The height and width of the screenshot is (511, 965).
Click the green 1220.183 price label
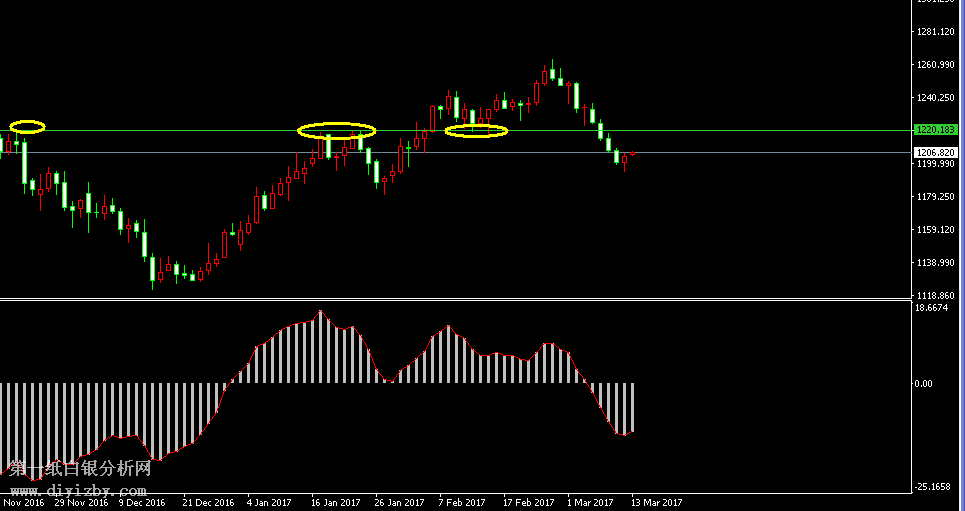pos(937,130)
